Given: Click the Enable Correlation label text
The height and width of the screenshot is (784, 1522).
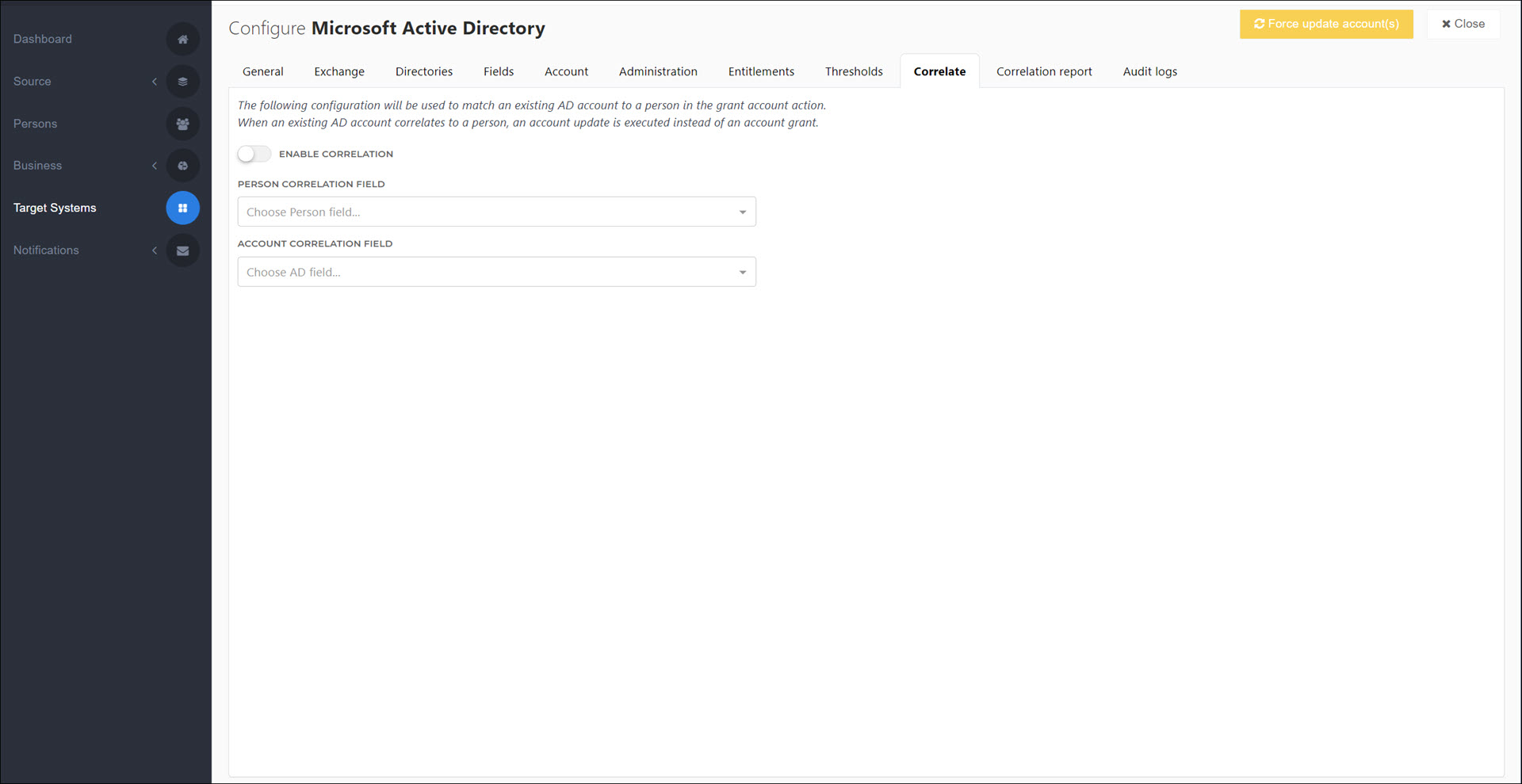Looking at the screenshot, I should coord(336,154).
